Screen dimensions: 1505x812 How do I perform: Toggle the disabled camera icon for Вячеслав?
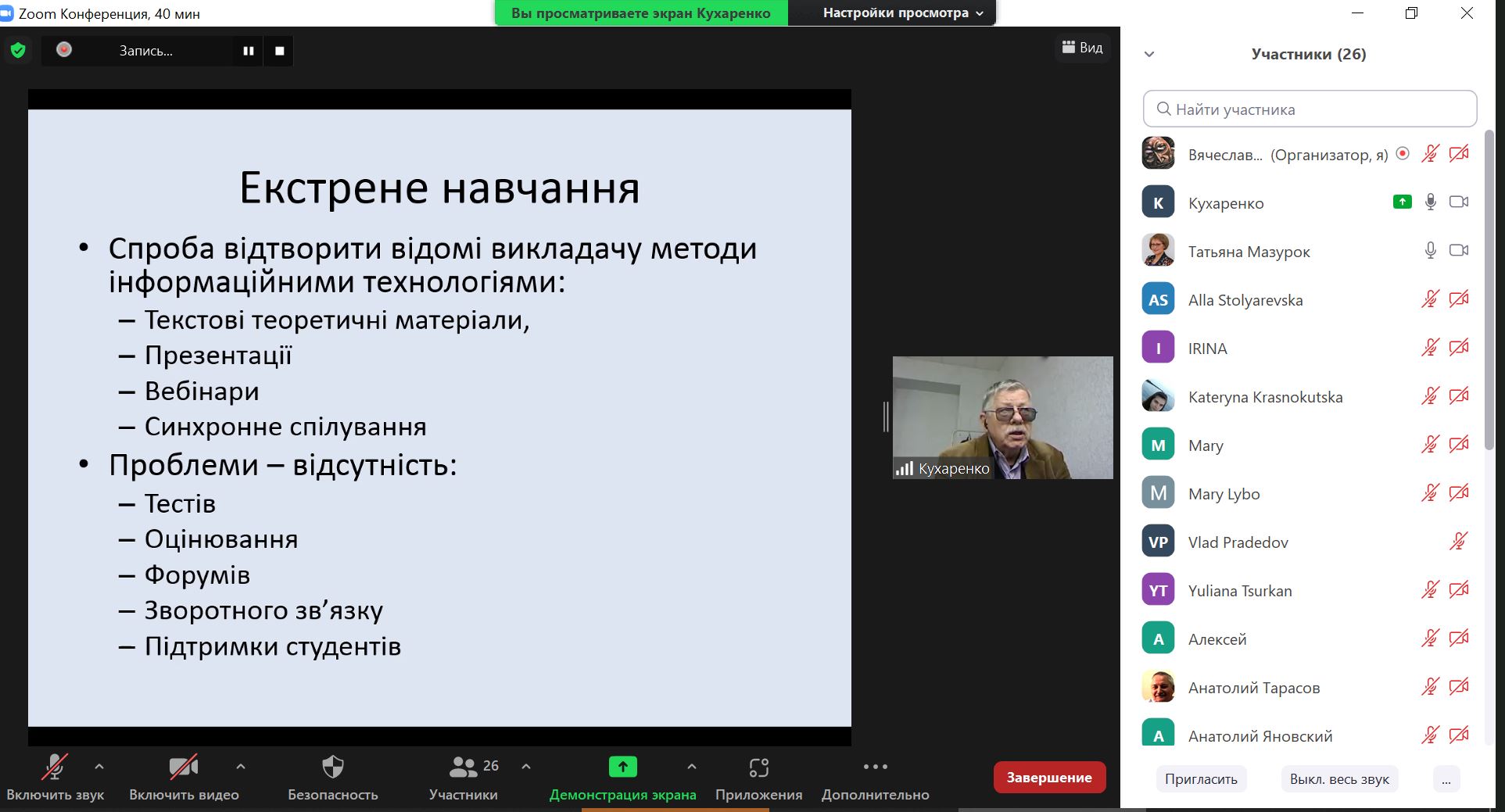1459,153
